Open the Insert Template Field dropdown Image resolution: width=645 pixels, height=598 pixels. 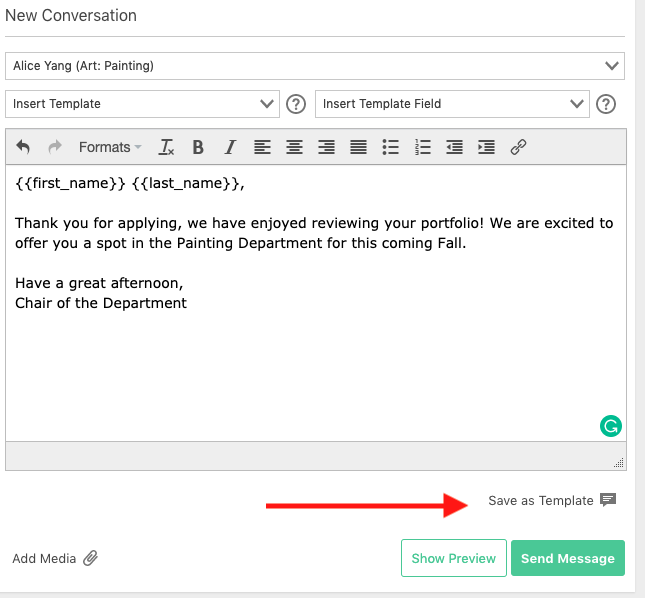(452, 104)
